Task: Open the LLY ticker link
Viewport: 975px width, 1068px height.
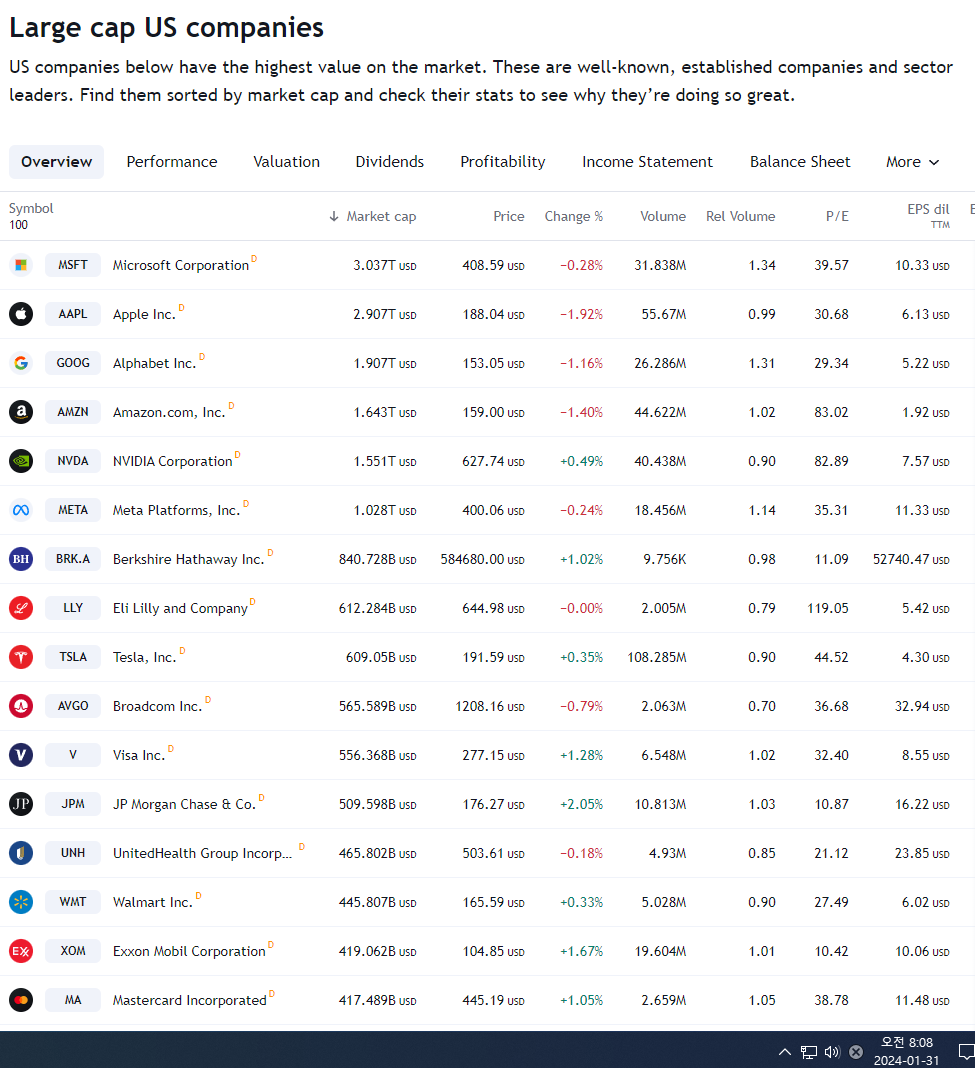Action: (x=73, y=608)
